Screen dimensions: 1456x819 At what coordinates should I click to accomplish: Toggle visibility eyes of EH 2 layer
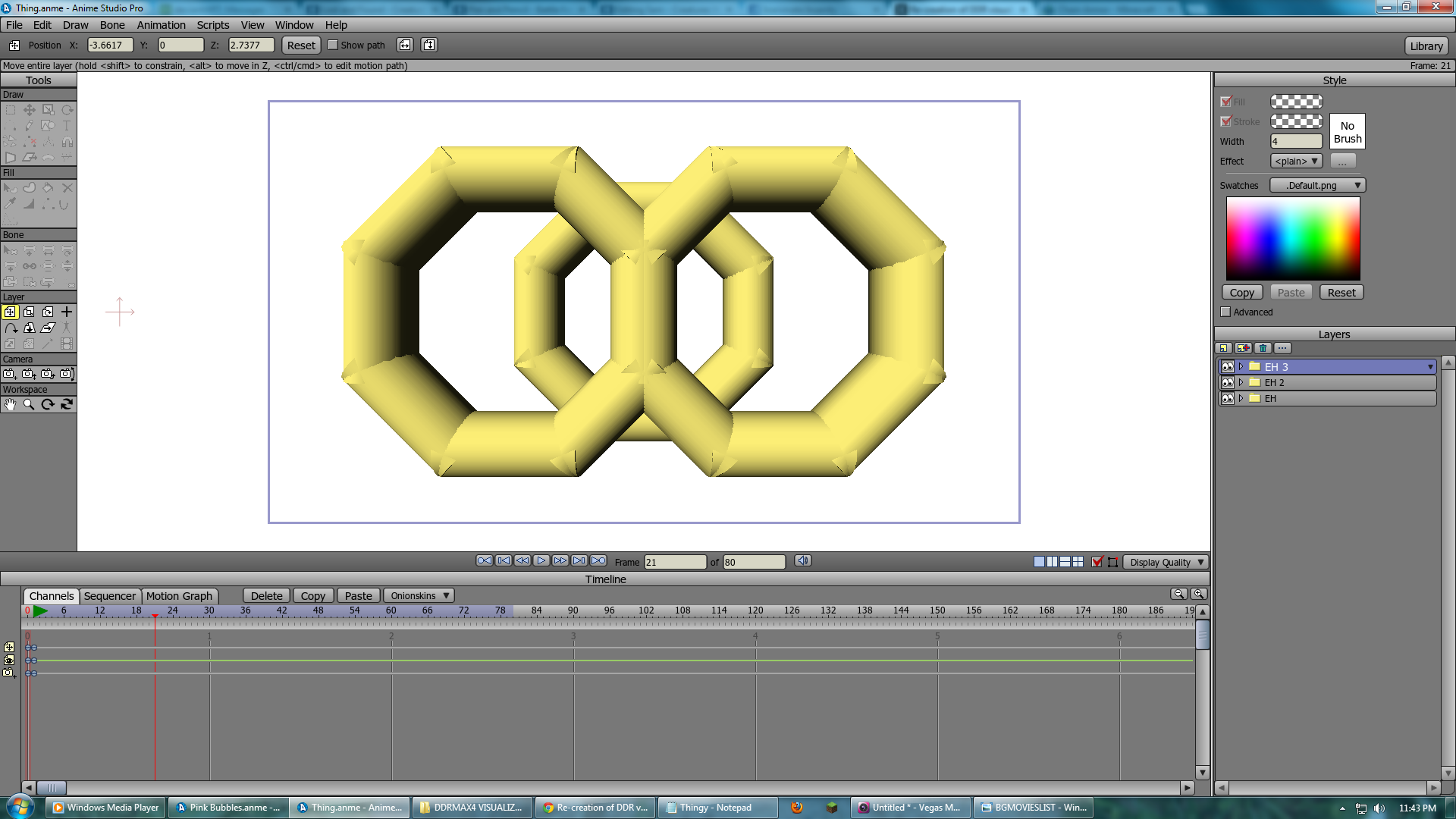(x=1228, y=383)
